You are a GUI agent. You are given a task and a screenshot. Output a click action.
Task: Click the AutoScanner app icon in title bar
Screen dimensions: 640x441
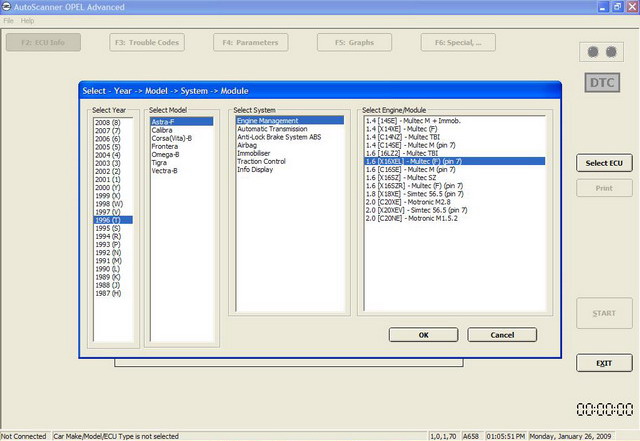[x=7, y=7]
